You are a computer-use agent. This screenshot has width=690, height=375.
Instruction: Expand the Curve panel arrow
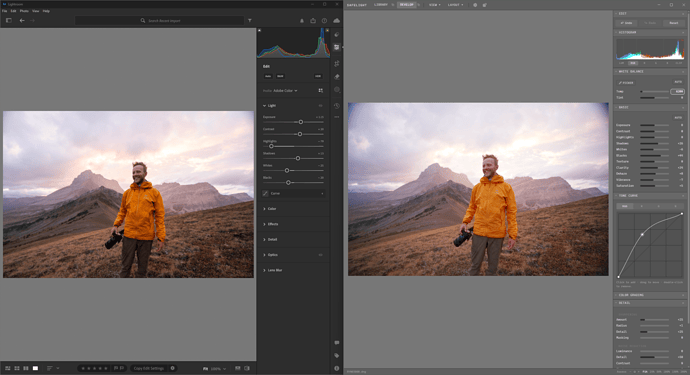[x=322, y=194]
